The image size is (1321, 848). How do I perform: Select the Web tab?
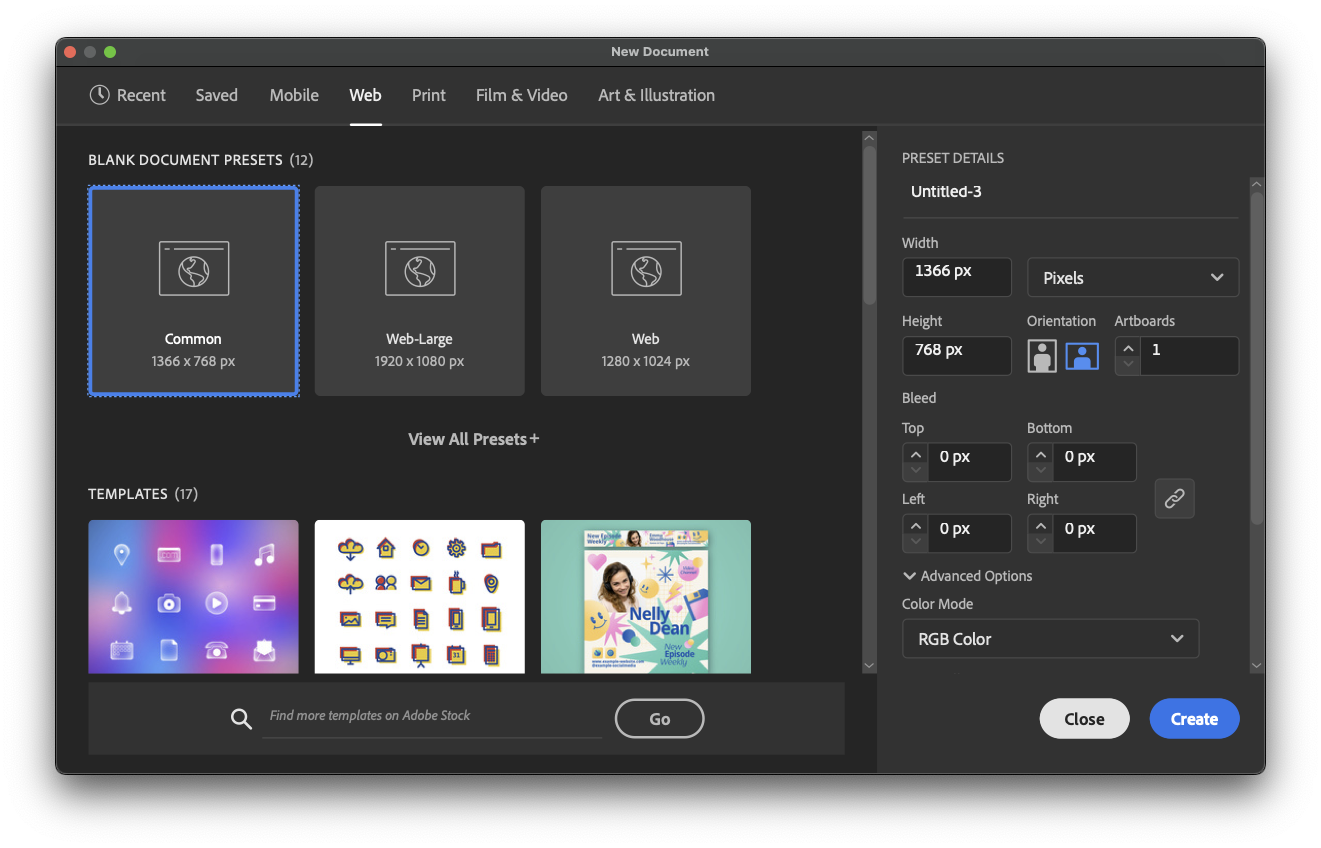click(x=365, y=95)
